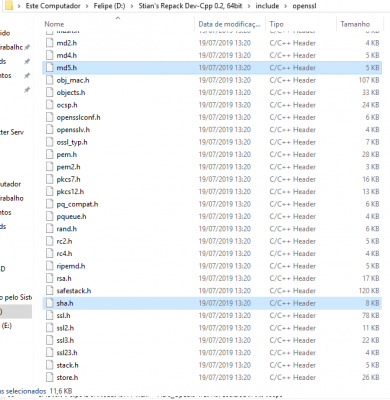Viewport: 390px width, 400px height.
Task: Expand chevron after include breadcrumb
Action: click(286, 6)
